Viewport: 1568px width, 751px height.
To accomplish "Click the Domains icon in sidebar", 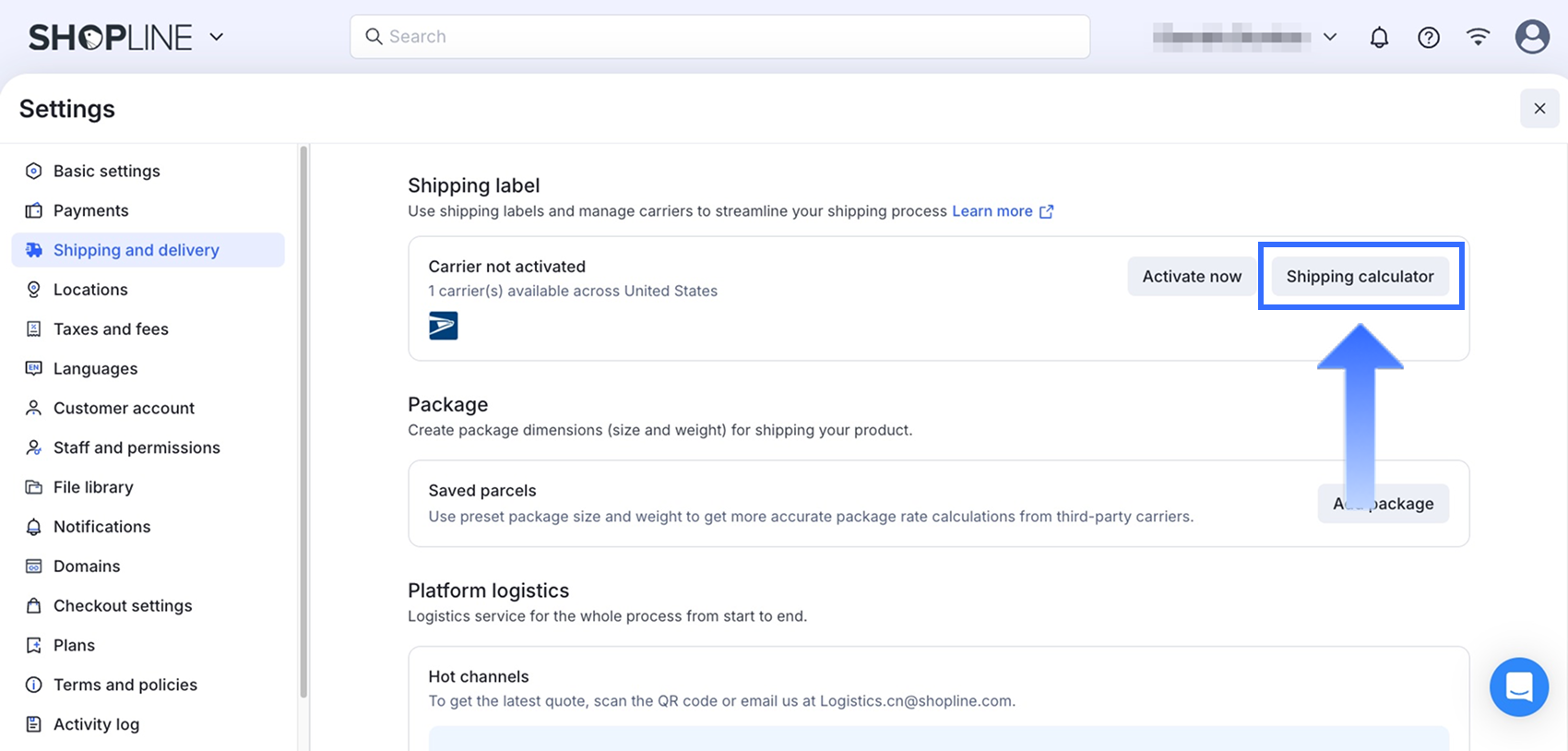I will [x=34, y=566].
